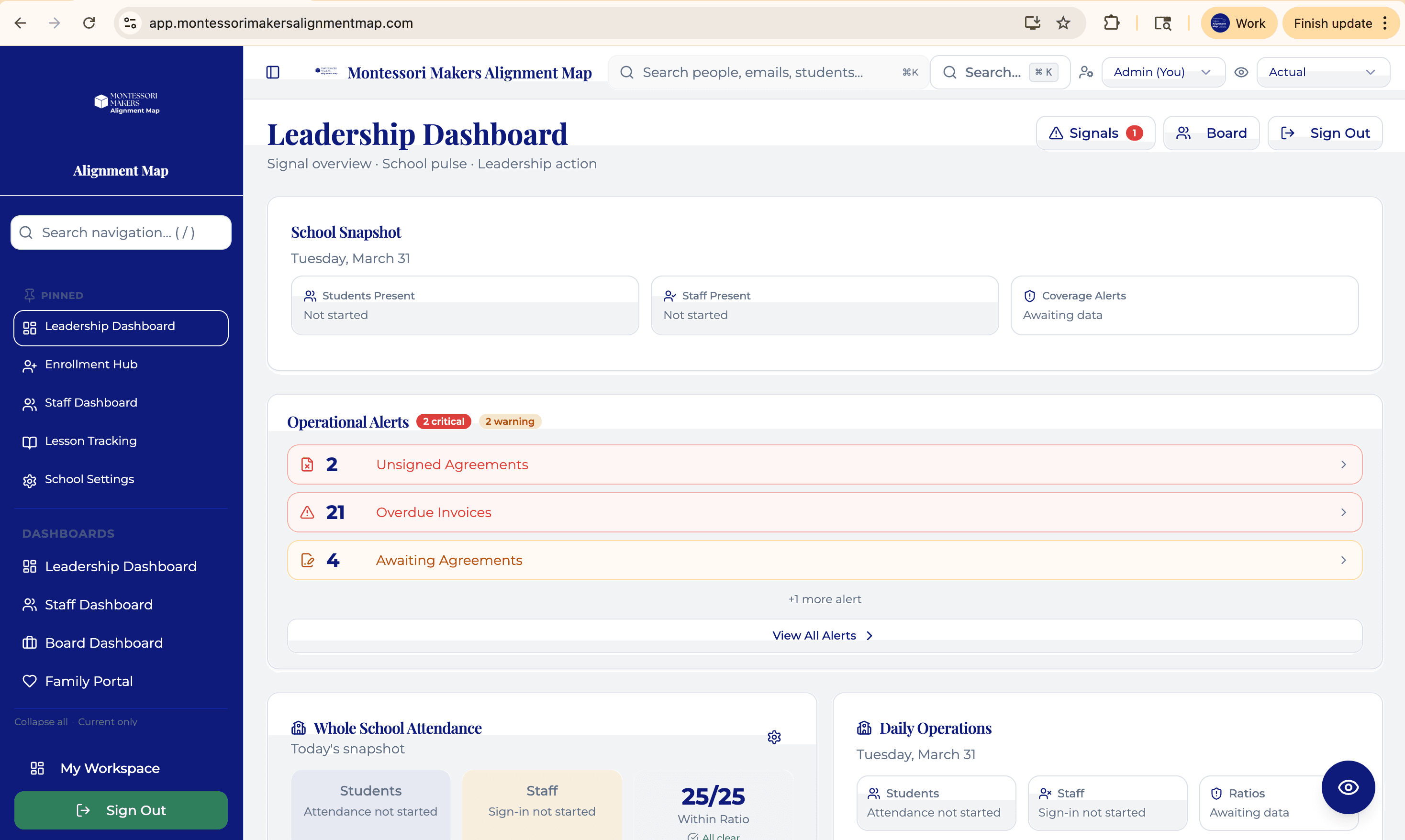Click the 25/25 Within Ratio progress indicator
This screenshot has height=840, width=1405.
click(x=713, y=797)
